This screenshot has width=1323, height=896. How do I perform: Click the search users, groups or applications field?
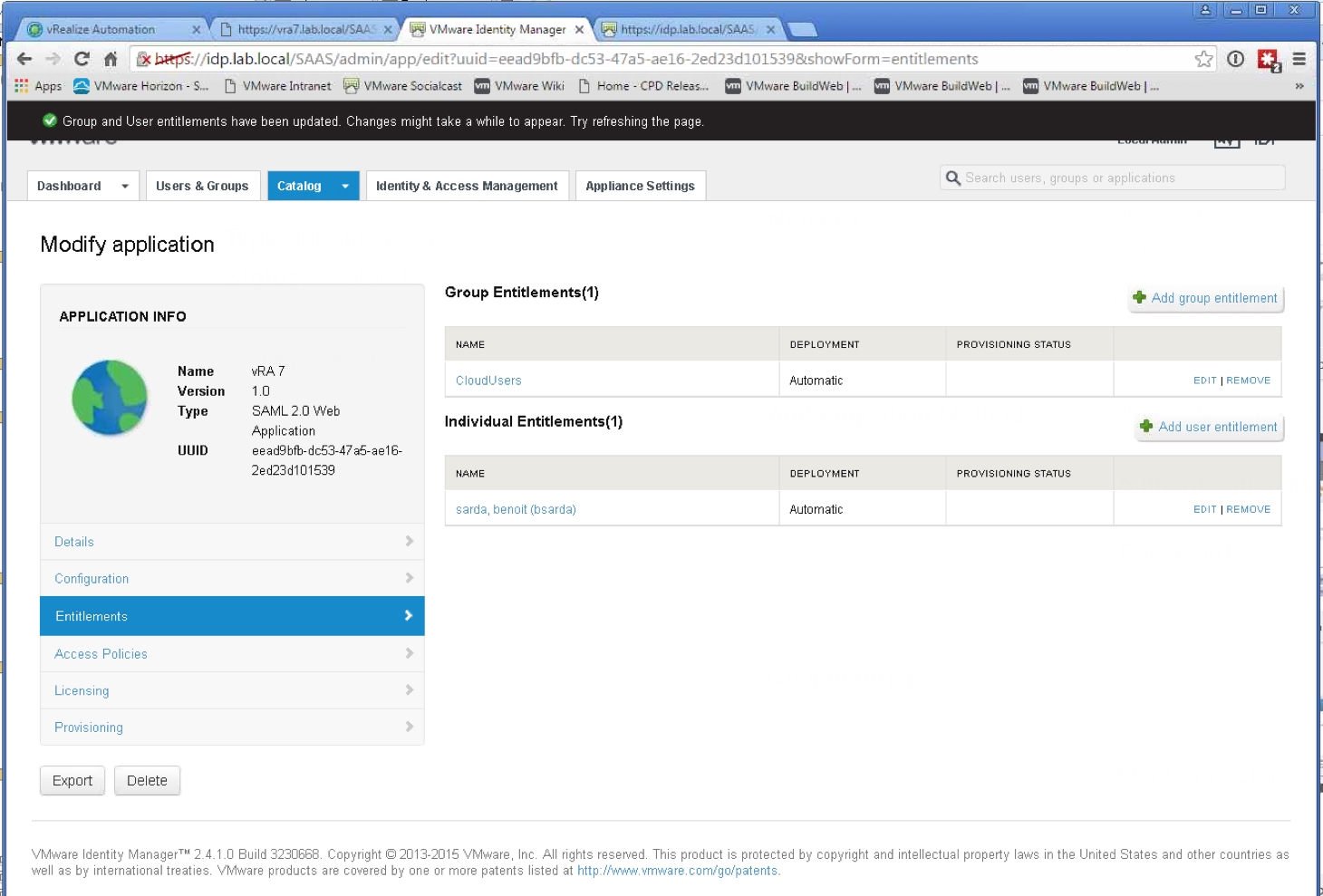coord(1113,178)
